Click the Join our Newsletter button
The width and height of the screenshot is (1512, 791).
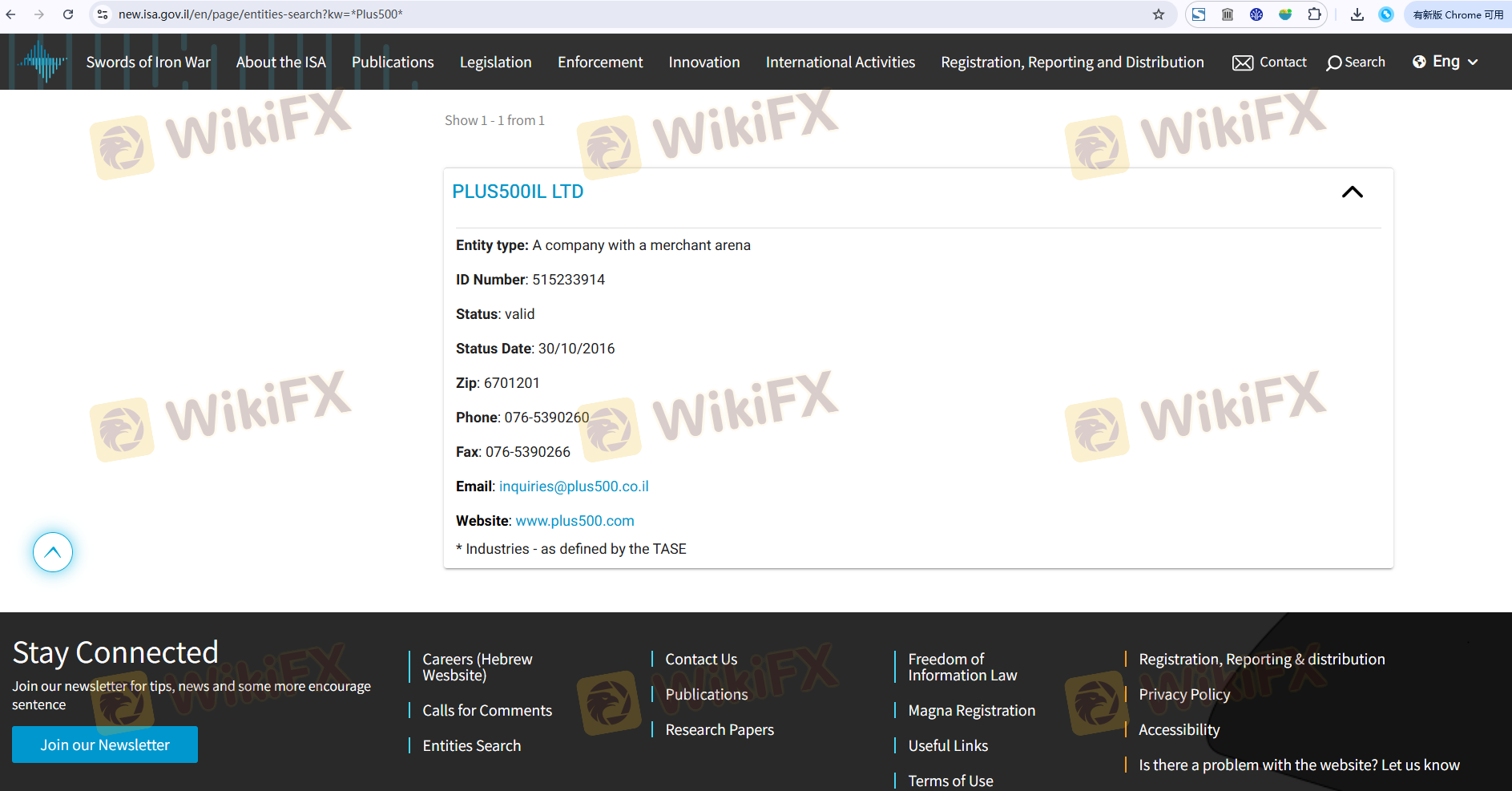(105, 745)
